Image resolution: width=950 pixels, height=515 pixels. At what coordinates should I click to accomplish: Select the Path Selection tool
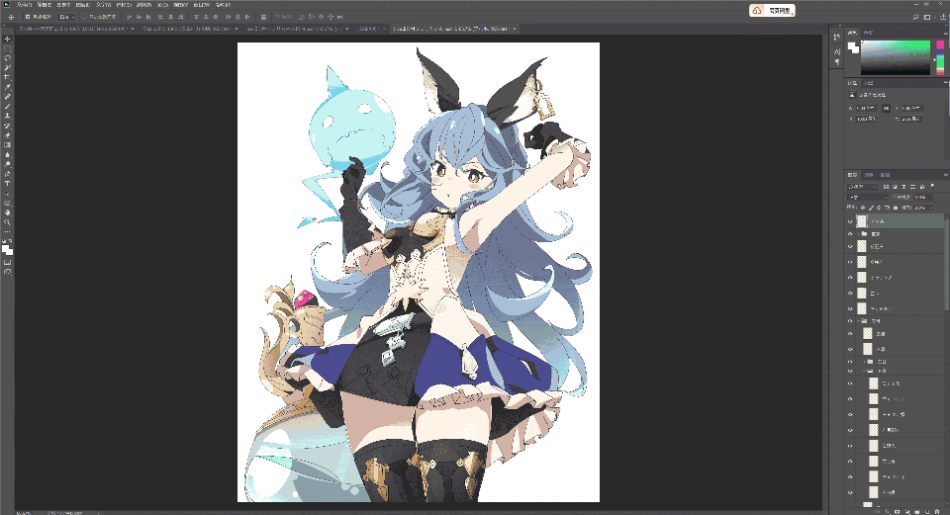(7, 193)
